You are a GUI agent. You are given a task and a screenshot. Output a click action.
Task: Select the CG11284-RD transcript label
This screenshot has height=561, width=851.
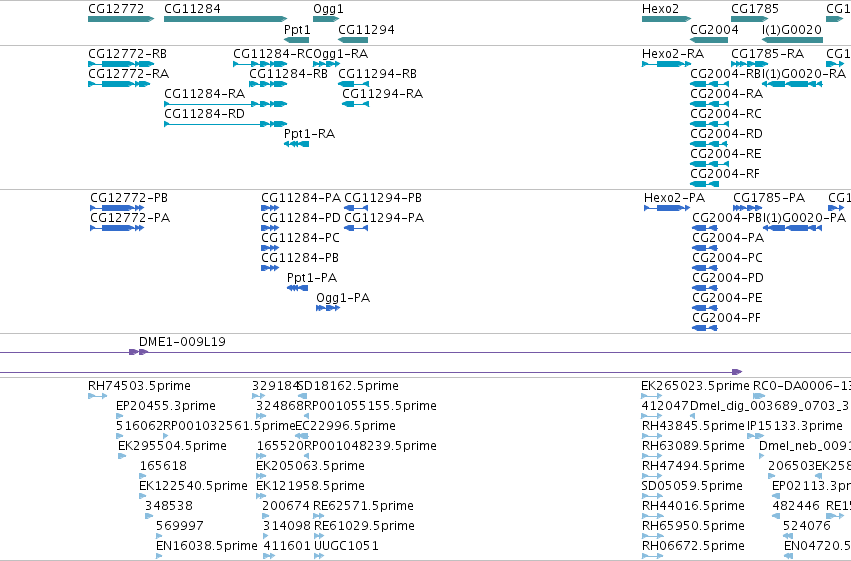point(204,114)
